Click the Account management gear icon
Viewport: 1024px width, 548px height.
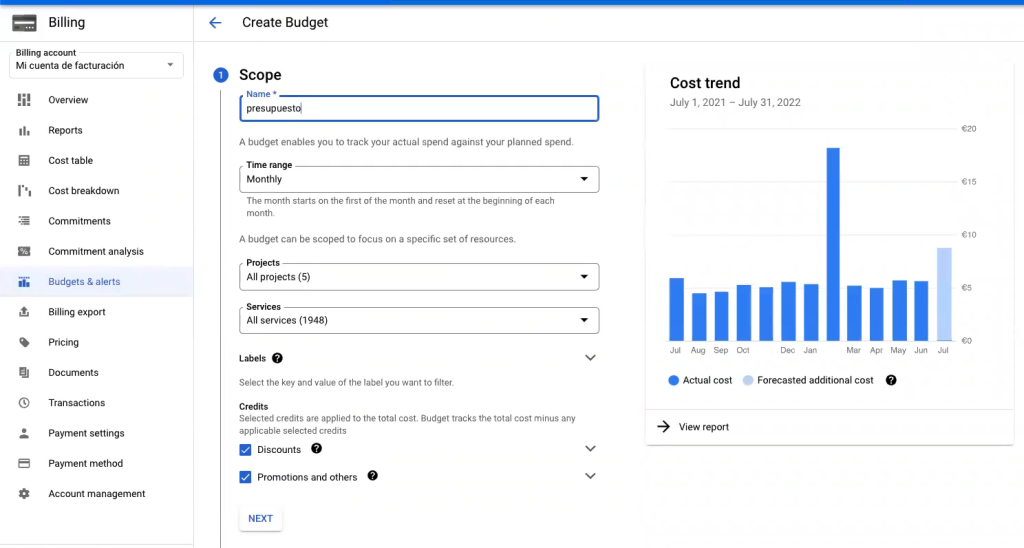pos(24,494)
